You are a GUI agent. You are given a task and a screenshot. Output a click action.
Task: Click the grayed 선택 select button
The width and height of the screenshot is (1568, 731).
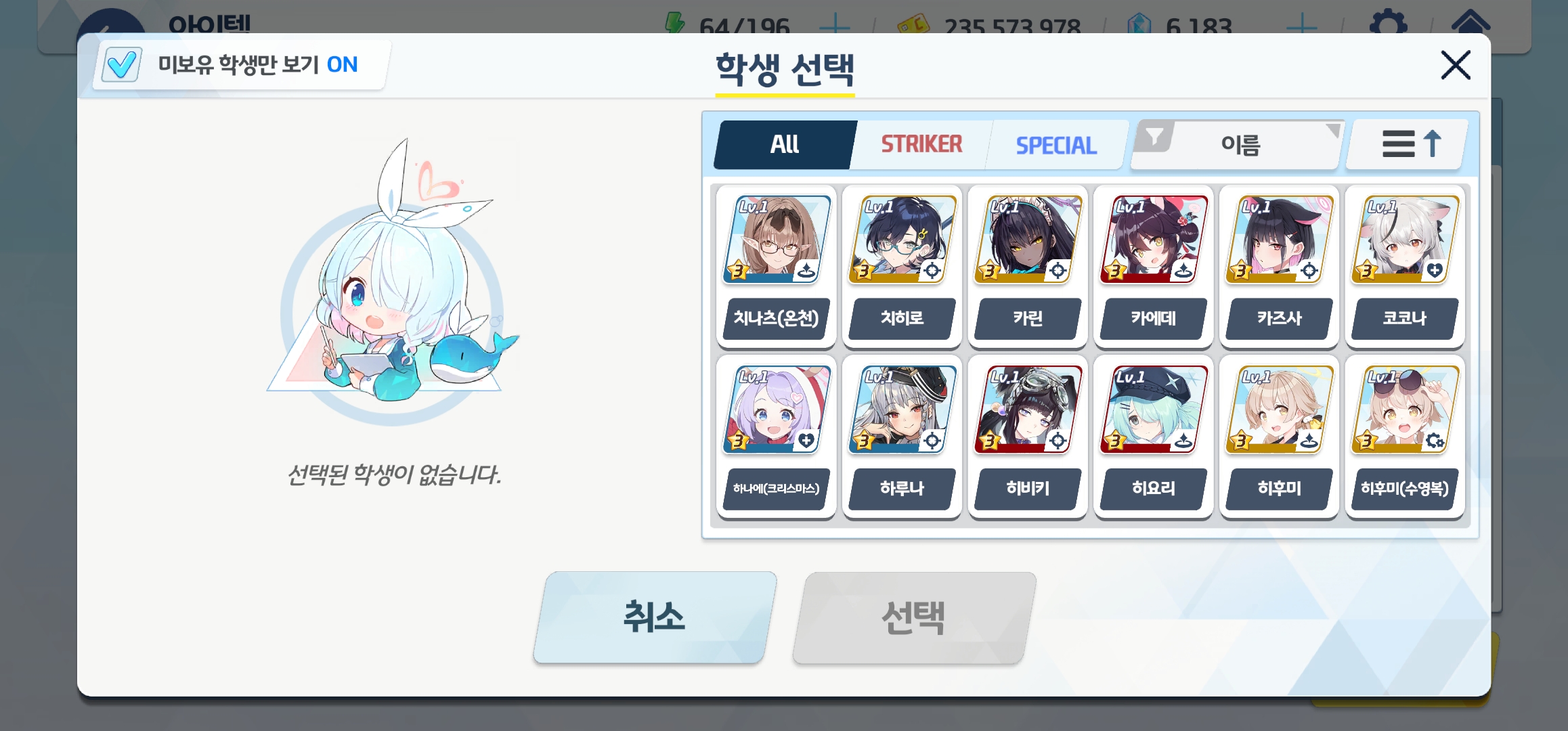tap(913, 617)
